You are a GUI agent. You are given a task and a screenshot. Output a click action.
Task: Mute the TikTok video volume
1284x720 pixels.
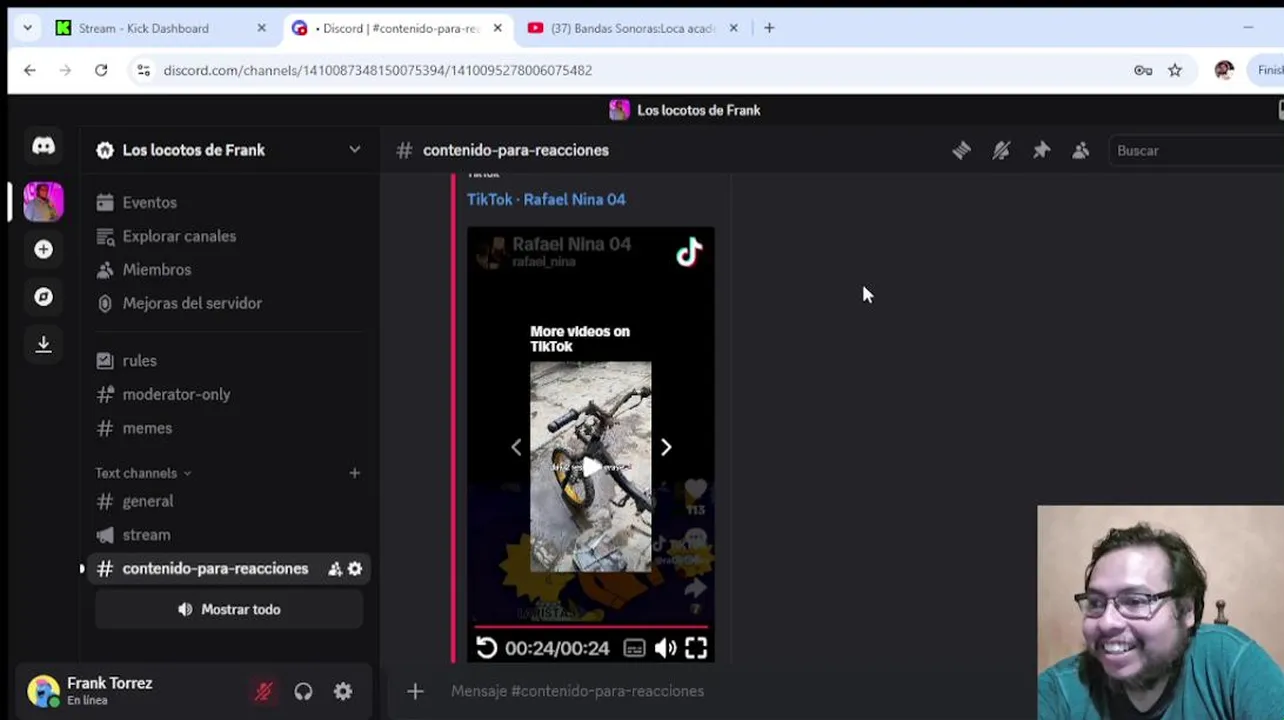point(665,648)
